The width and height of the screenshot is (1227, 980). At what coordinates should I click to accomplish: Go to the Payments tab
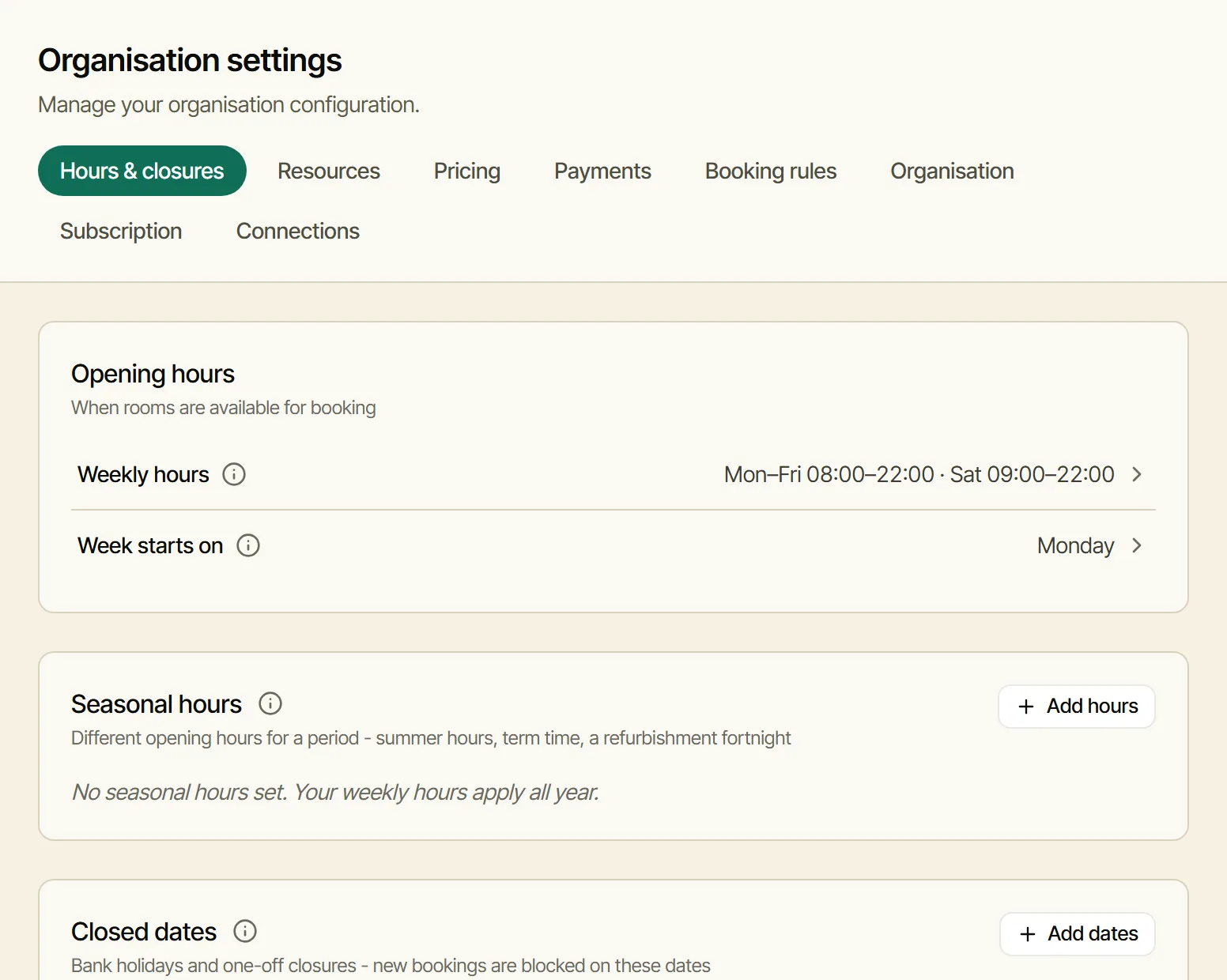tap(602, 171)
